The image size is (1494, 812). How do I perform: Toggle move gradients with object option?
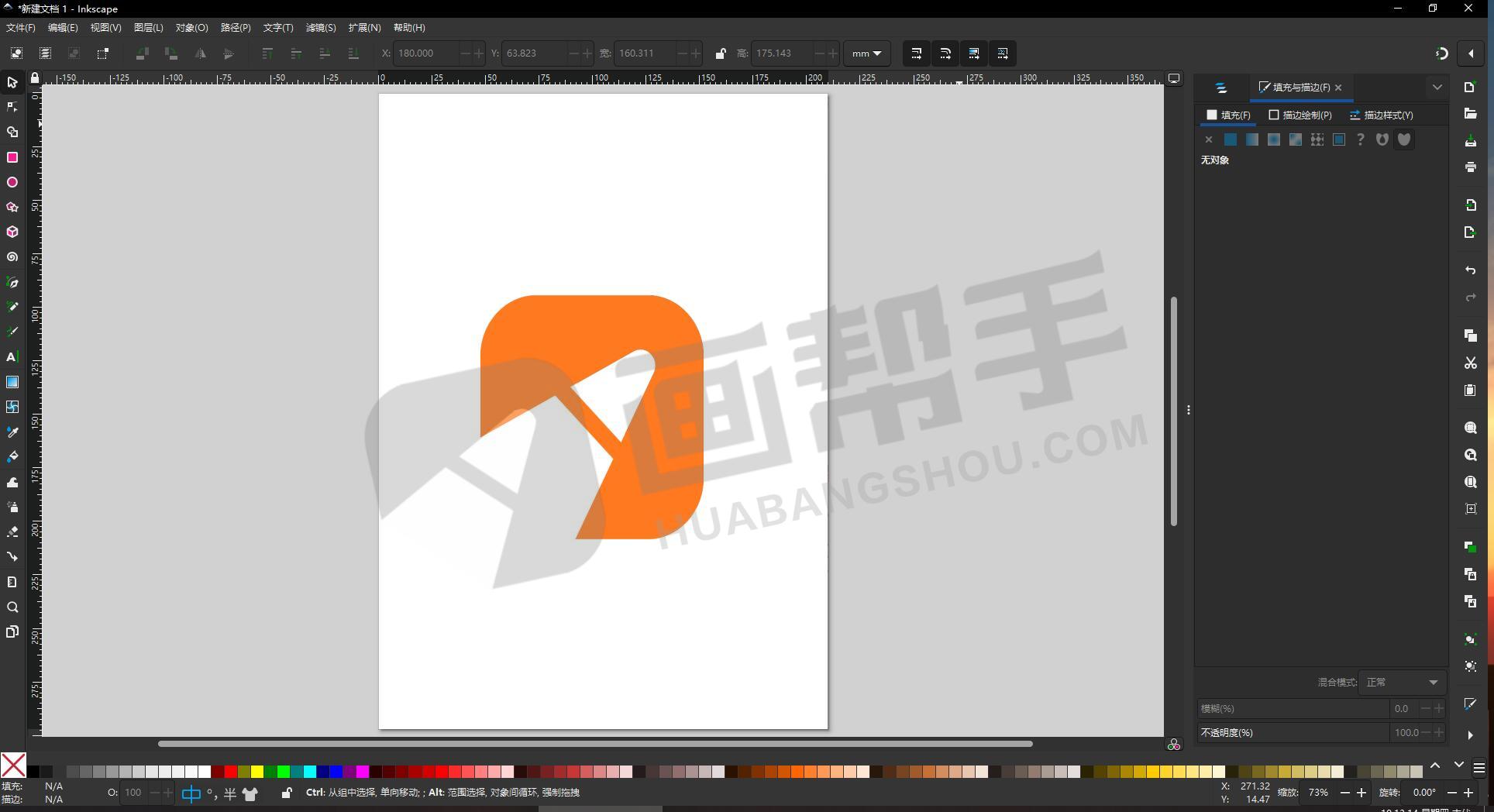pos(974,53)
